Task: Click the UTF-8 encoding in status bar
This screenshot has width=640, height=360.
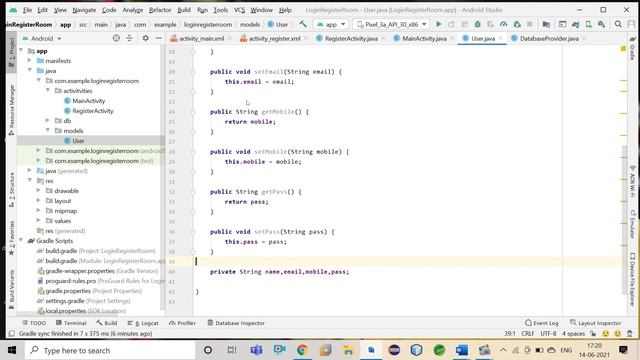Action: coord(548,333)
